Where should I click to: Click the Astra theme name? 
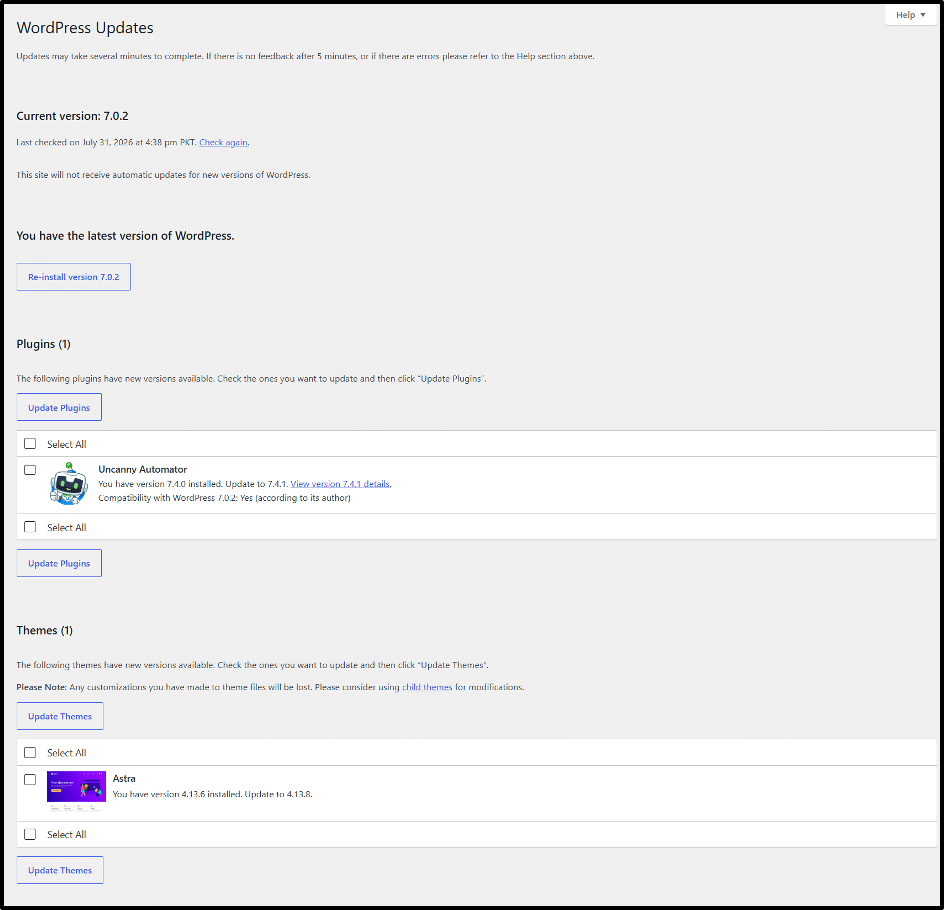124,779
